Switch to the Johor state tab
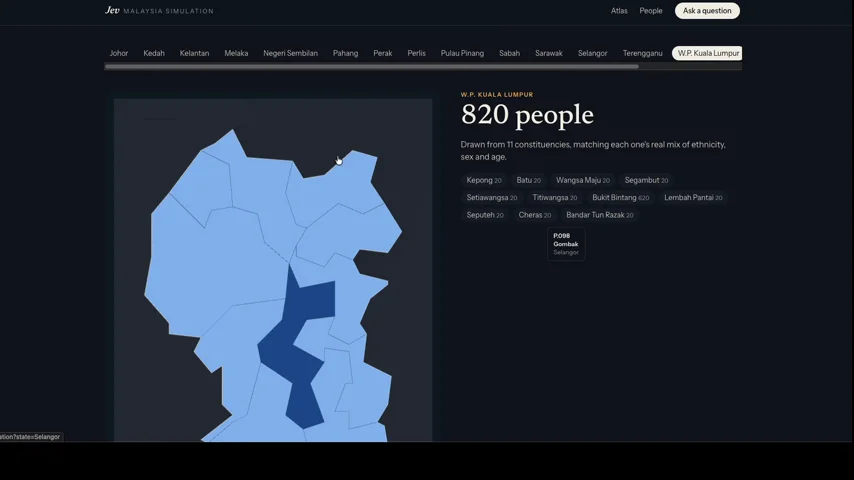 click(x=119, y=53)
